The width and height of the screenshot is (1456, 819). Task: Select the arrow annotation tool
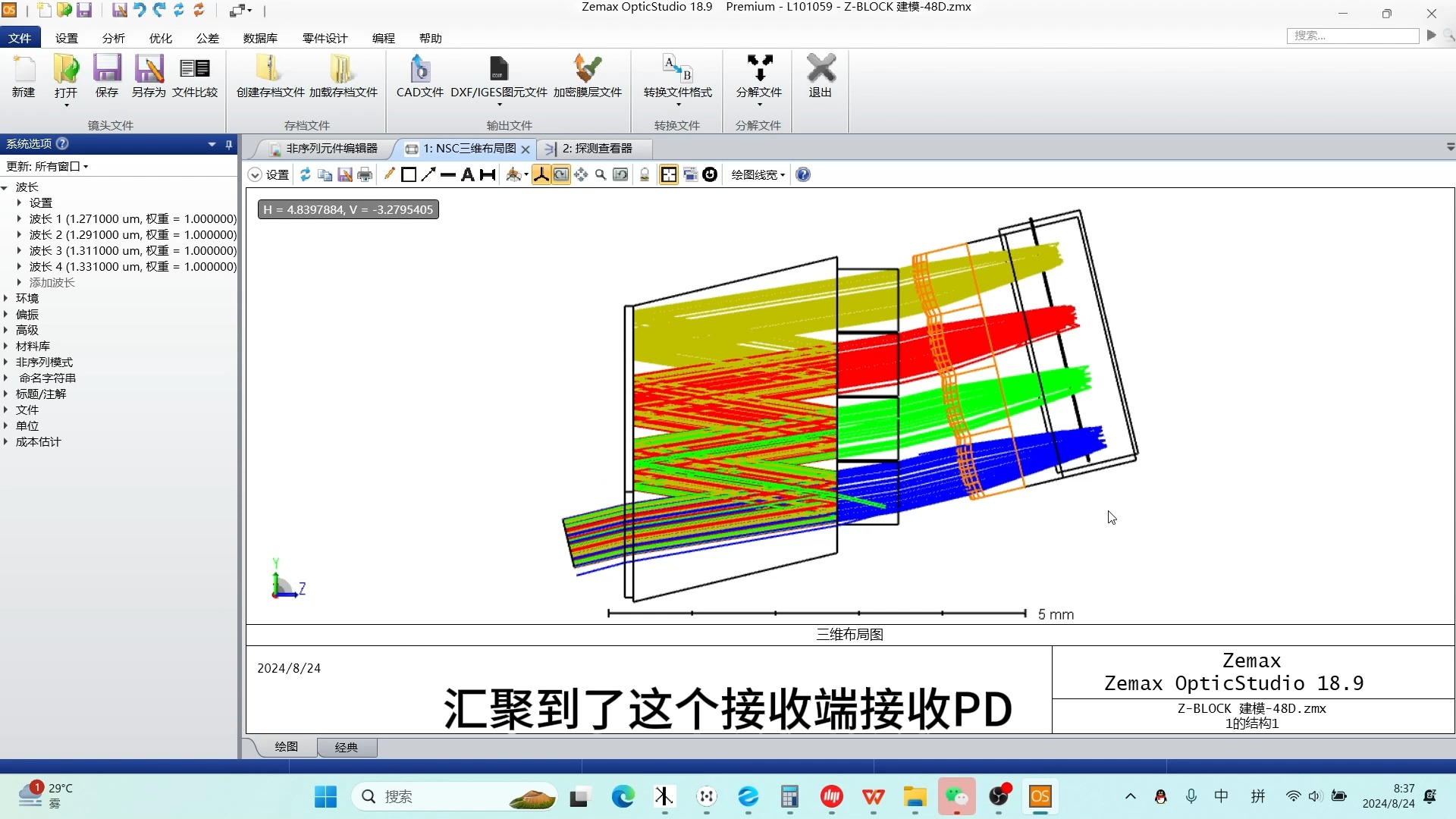[x=428, y=174]
